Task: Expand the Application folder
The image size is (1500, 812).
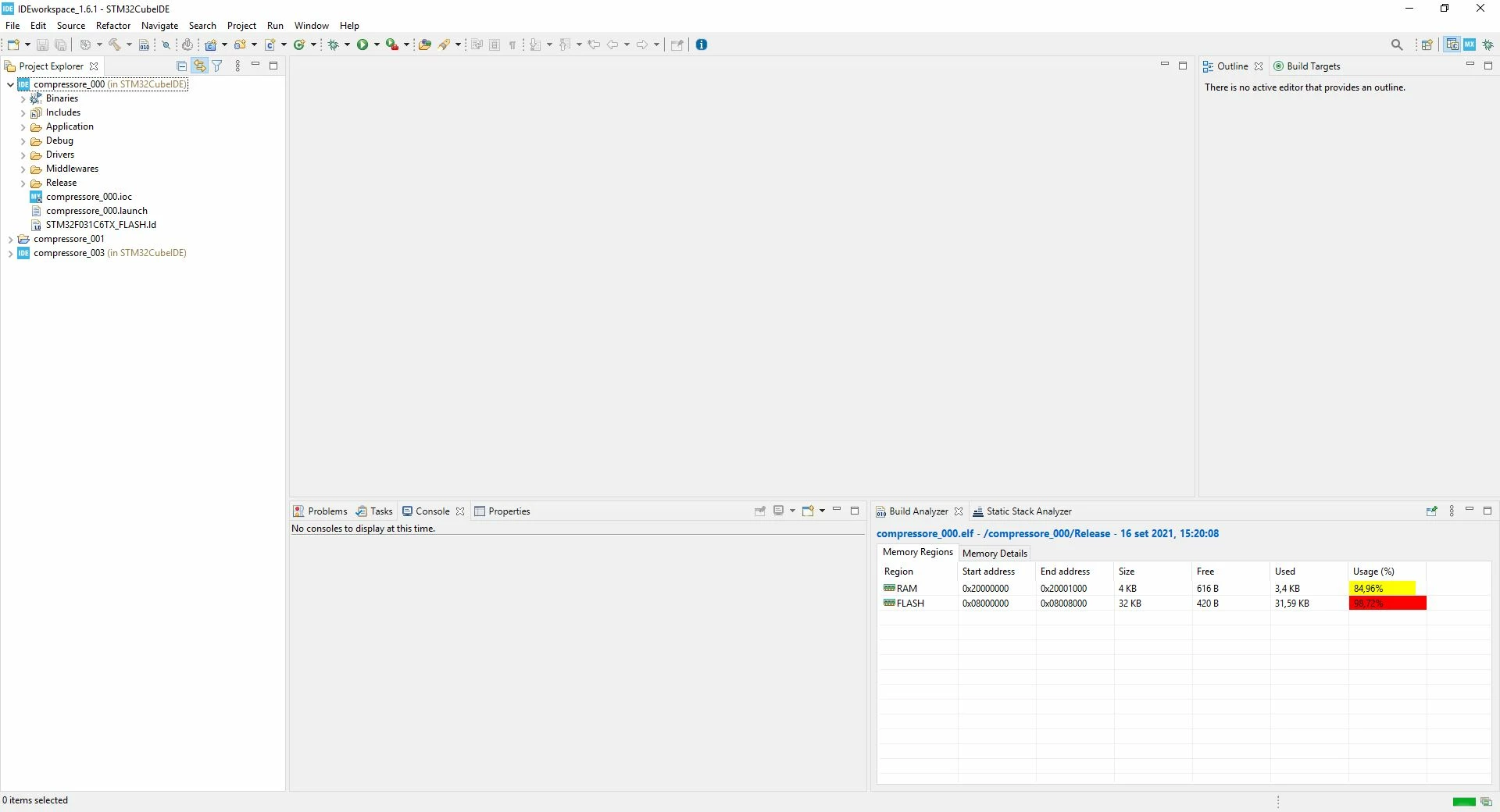Action: click(x=23, y=126)
